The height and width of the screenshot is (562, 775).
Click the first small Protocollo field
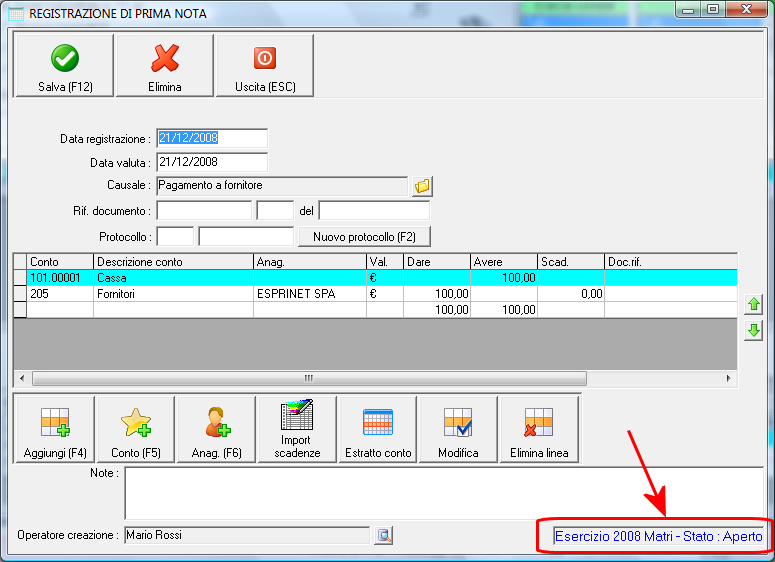pyautogui.click(x=175, y=236)
